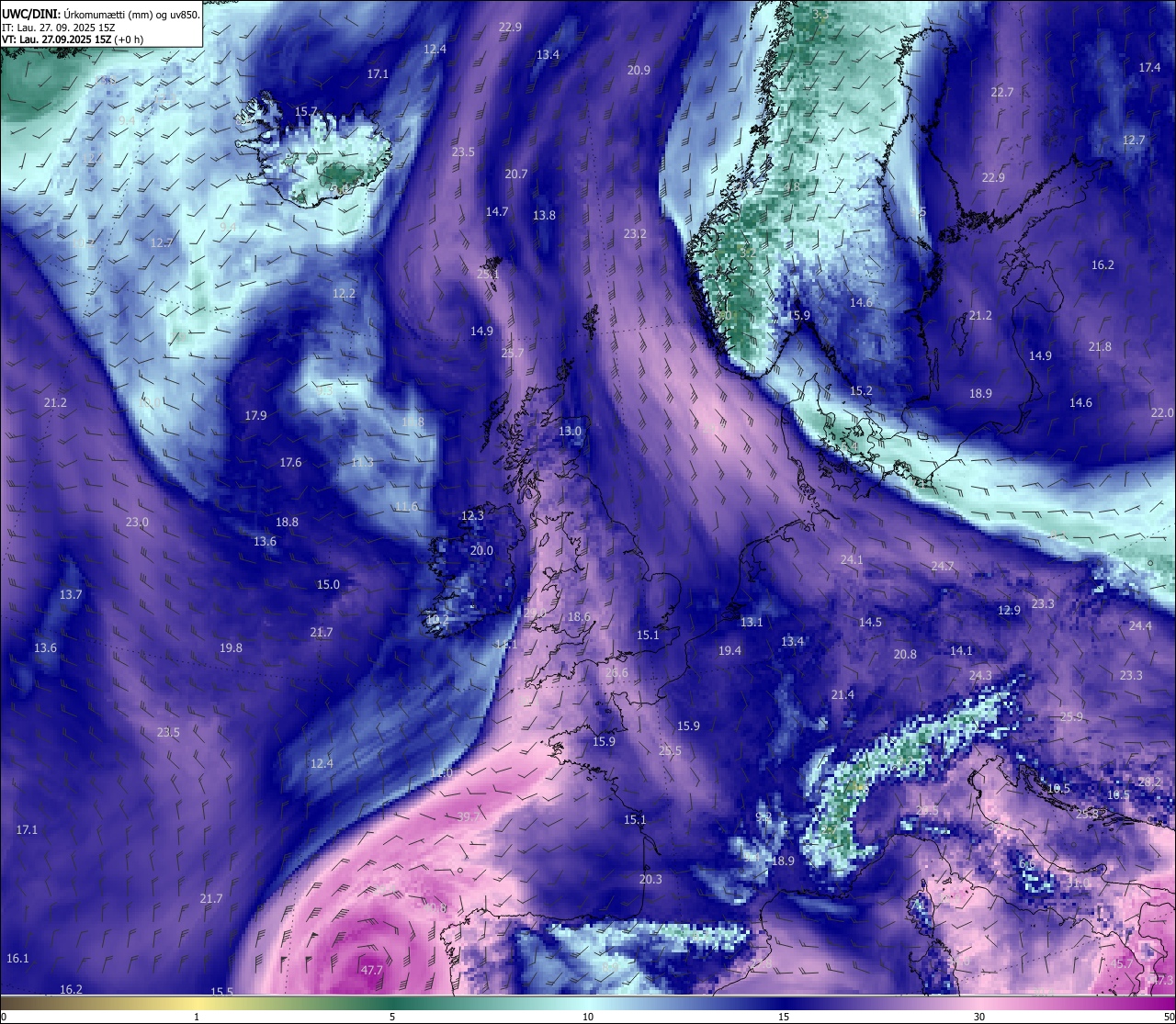Viewport: 1176px width, 1024px height.
Task: Click the 17.4 value label
Action: [1149, 67]
